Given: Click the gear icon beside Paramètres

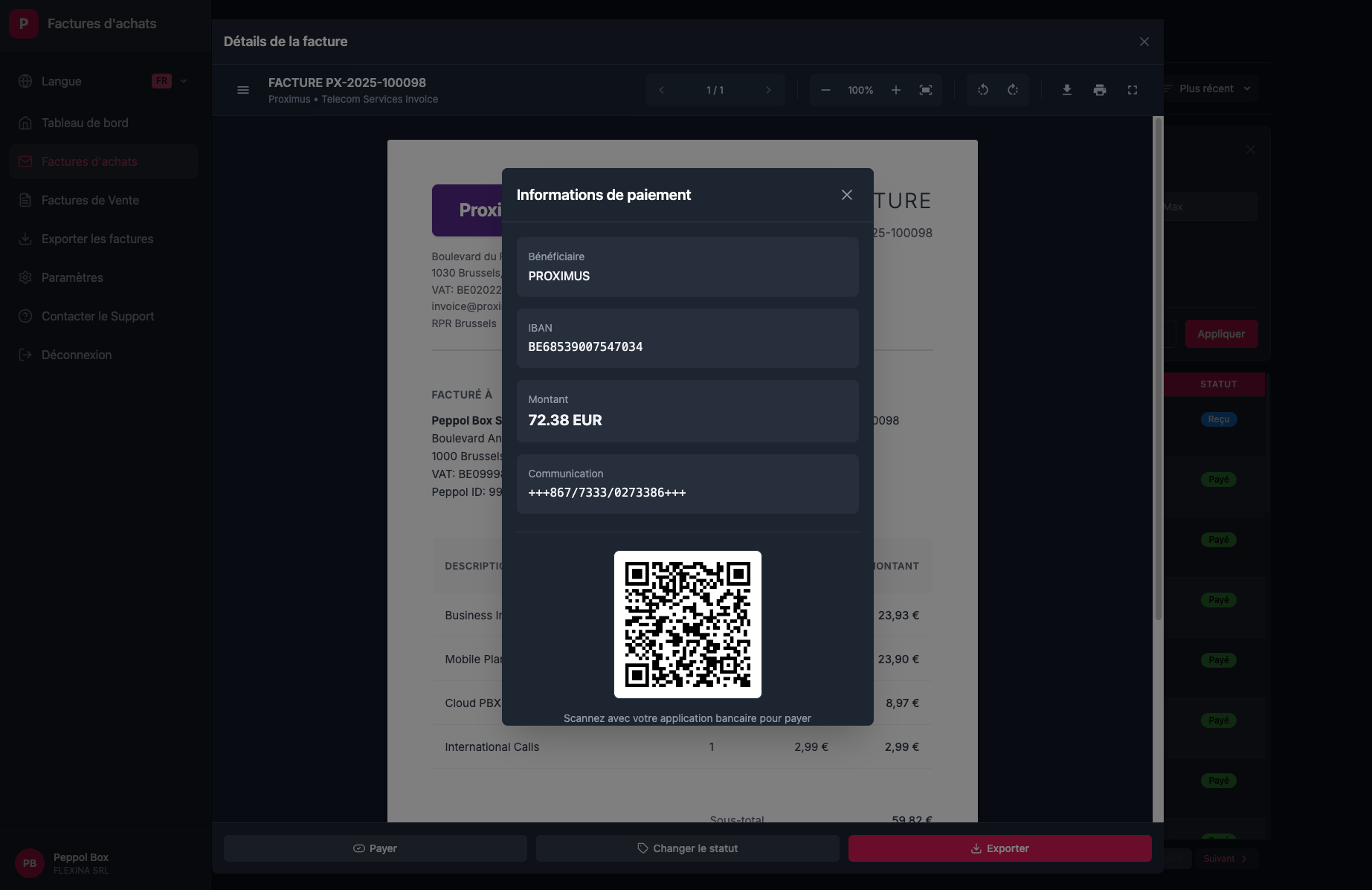Looking at the screenshot, I should coord(25,277).
